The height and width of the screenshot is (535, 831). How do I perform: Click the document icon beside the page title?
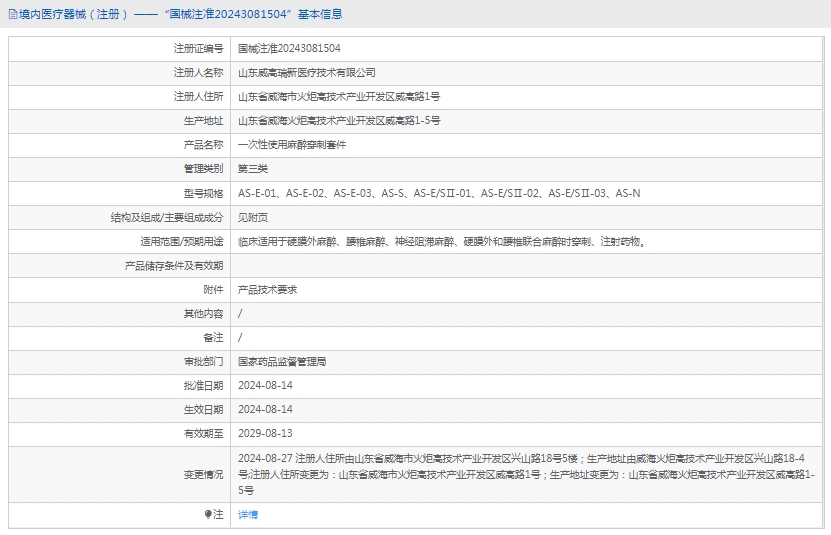coord(12,14)
